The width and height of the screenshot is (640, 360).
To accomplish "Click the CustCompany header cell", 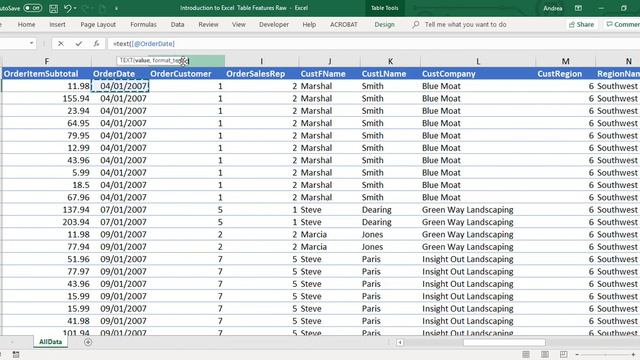I will pos(478,74).
